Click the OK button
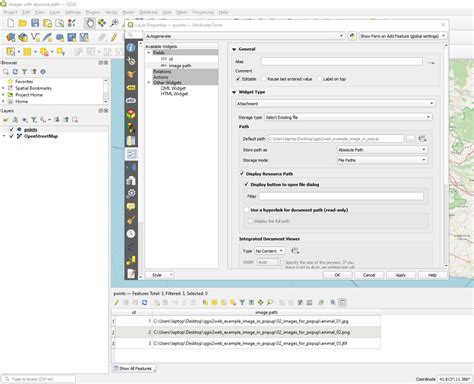Image resolution: width=474 pixels, height=384 pixels. (337, 275)
